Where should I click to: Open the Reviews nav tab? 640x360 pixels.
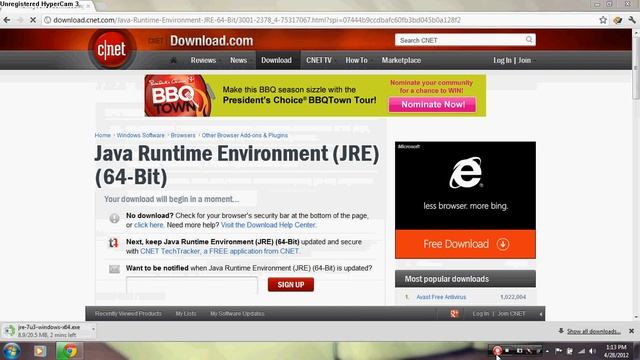[x=203, y=60]
